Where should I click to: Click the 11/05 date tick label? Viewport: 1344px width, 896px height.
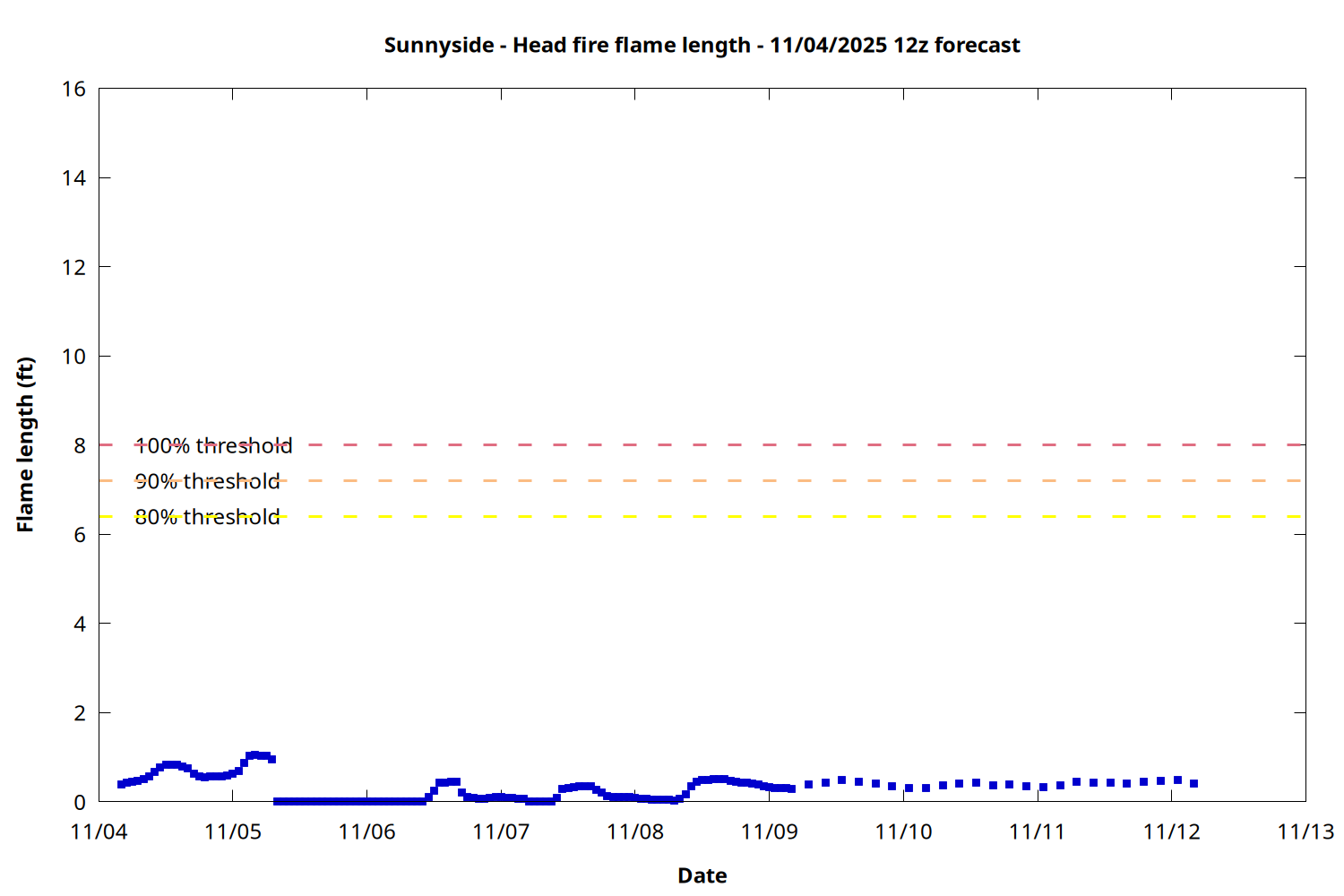[233, 831]
